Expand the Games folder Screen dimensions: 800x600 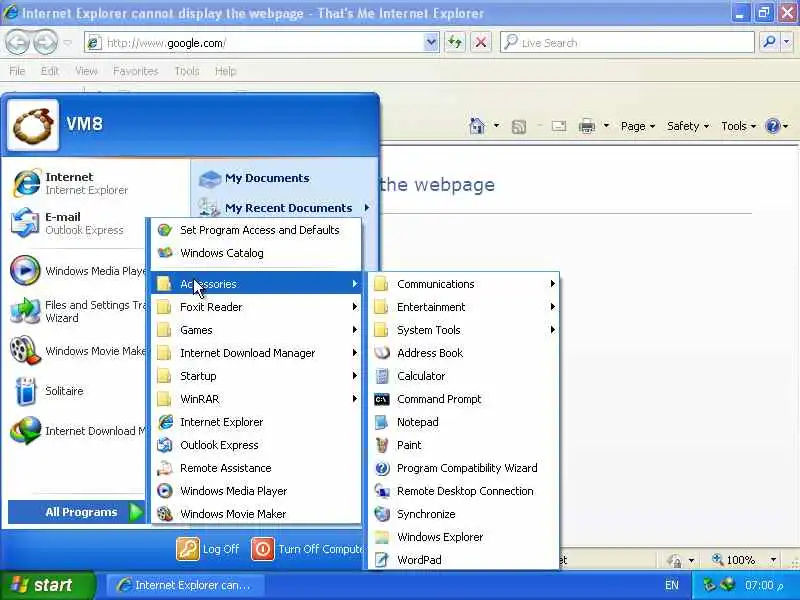tap(257, 330)
